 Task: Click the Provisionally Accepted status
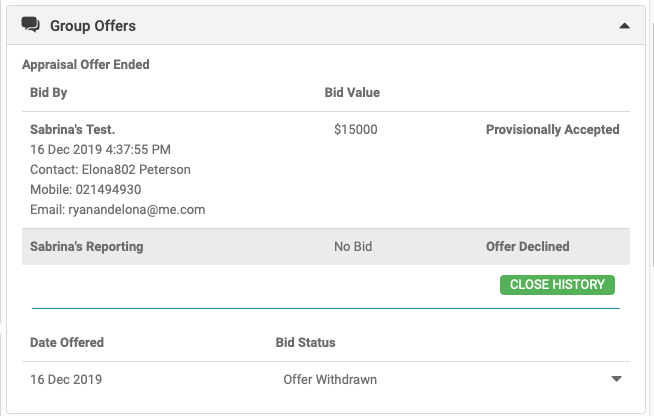552,129
